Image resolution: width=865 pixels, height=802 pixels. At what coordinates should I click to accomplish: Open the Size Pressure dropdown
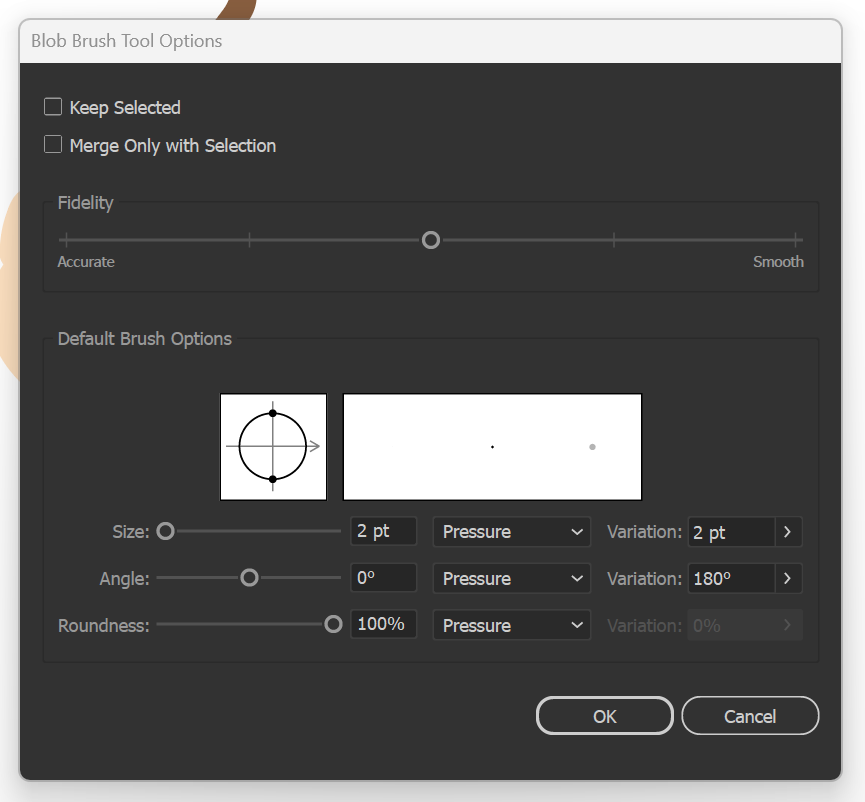point(511,531)
